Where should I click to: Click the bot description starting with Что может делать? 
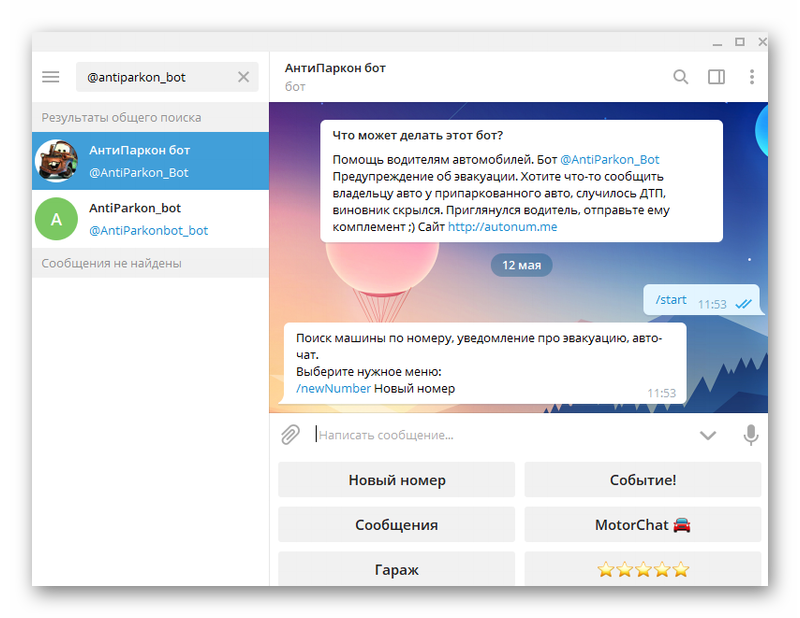coord(521,181)
